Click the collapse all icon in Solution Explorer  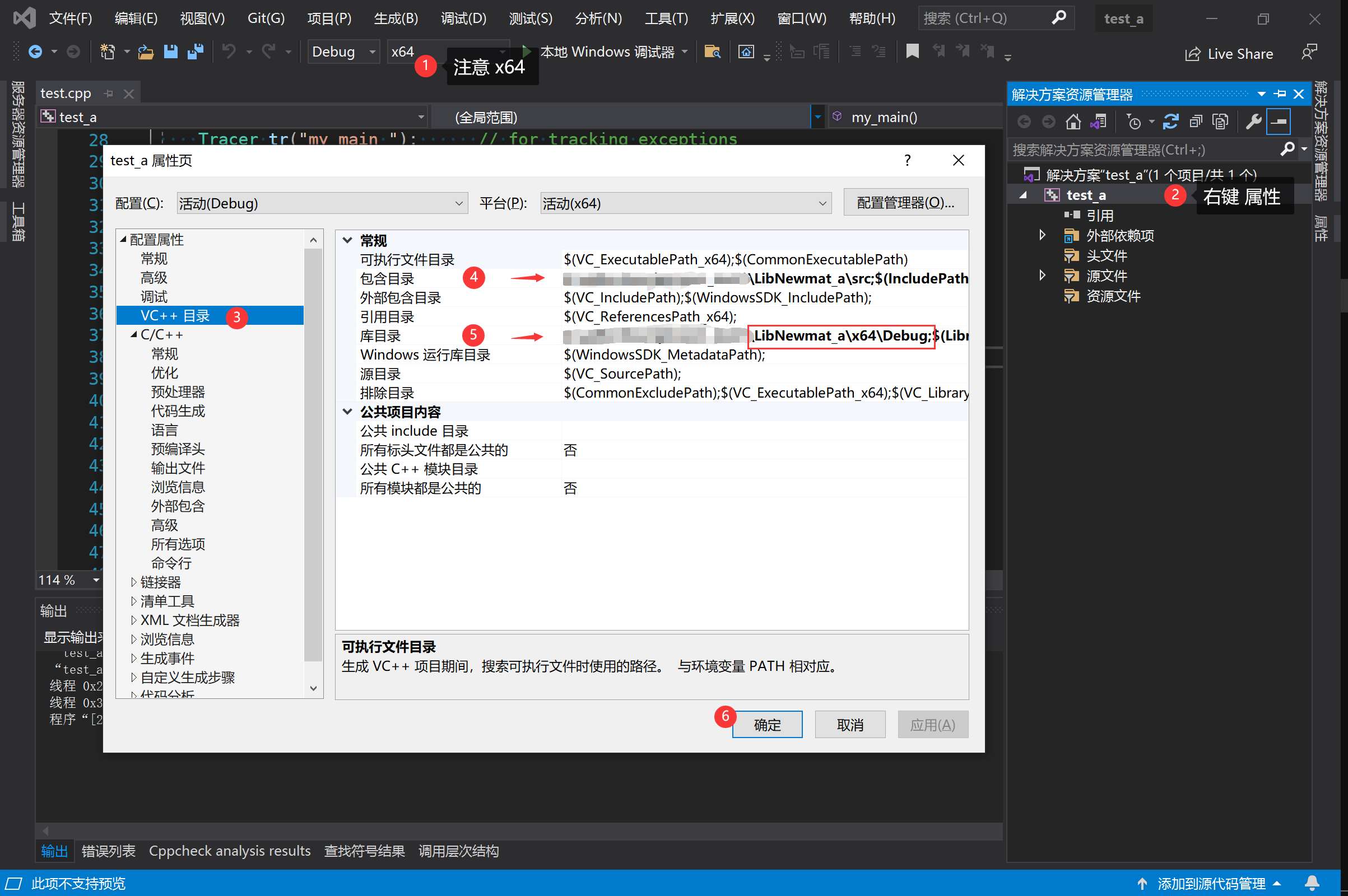click(1196, 122)
